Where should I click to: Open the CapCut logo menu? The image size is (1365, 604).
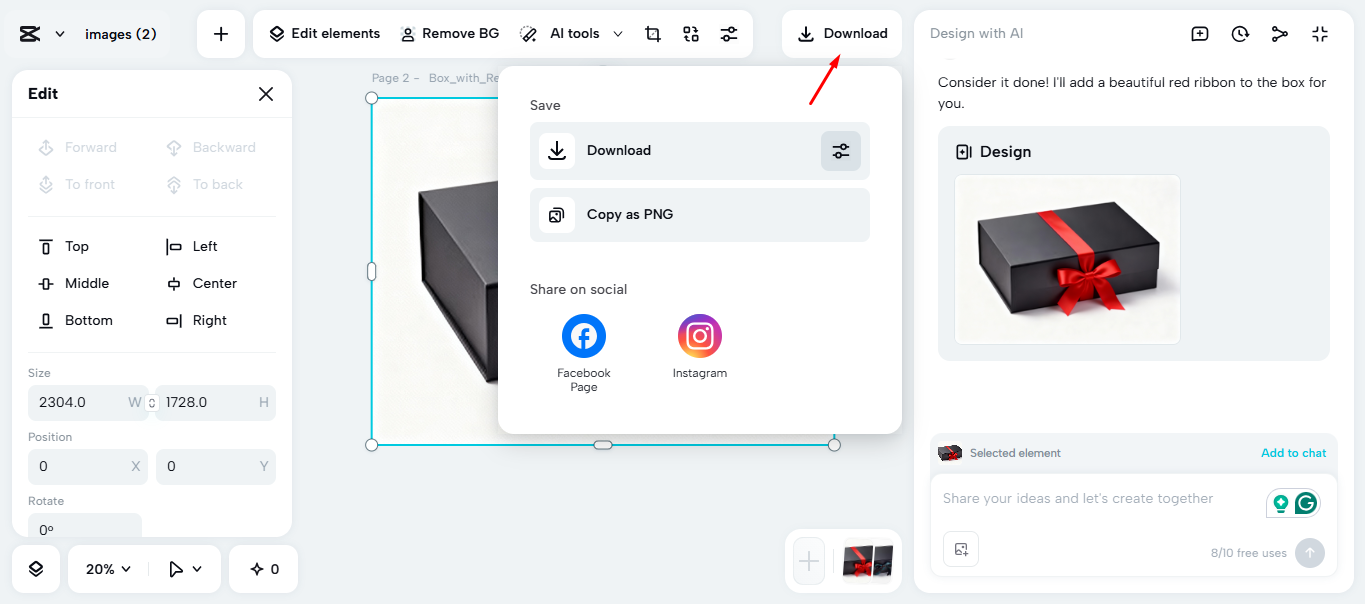tap(41, 34)
